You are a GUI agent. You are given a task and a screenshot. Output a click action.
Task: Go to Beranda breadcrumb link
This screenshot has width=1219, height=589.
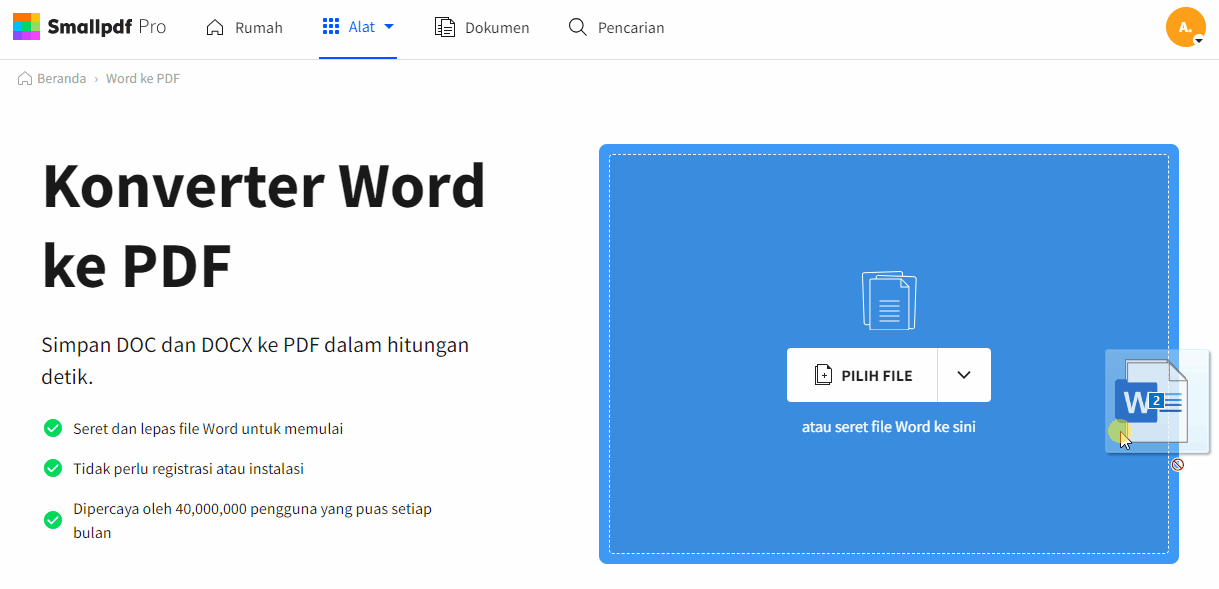point(61,78)
